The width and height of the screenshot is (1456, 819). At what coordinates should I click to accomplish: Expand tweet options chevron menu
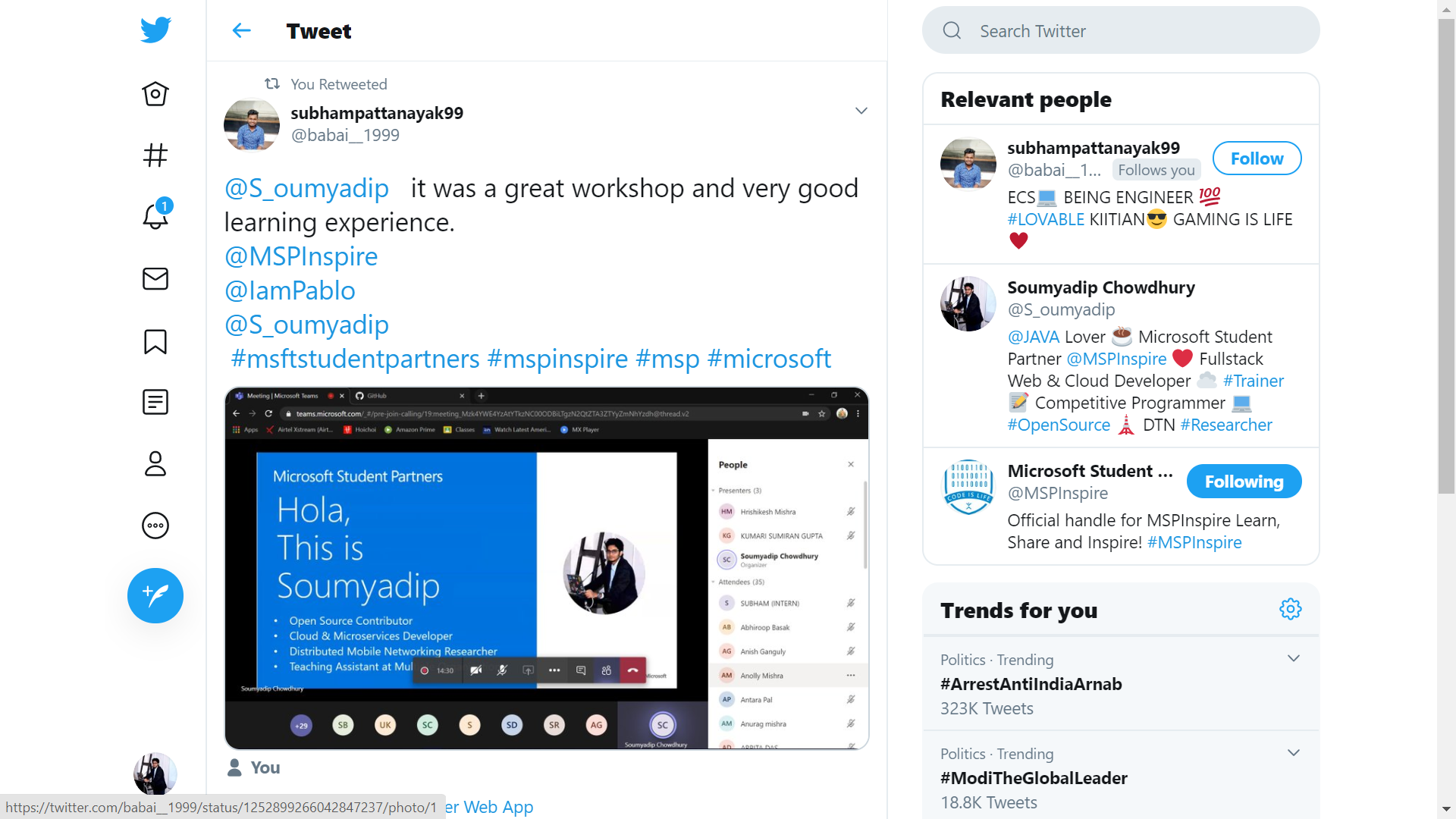861,111
